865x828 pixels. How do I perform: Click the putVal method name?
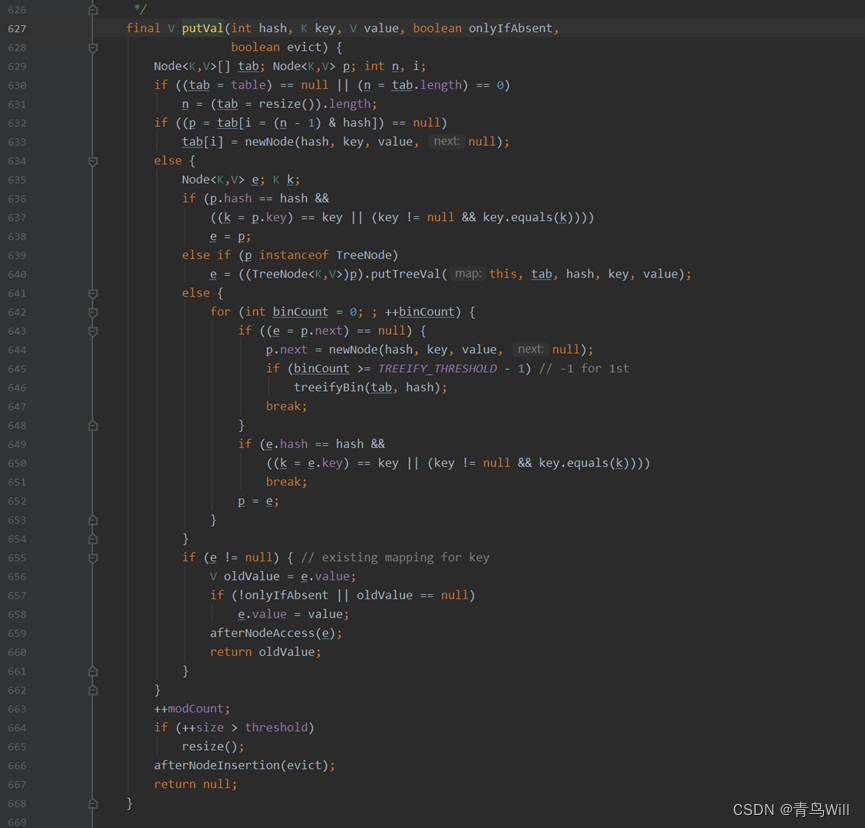coord(202,28)
